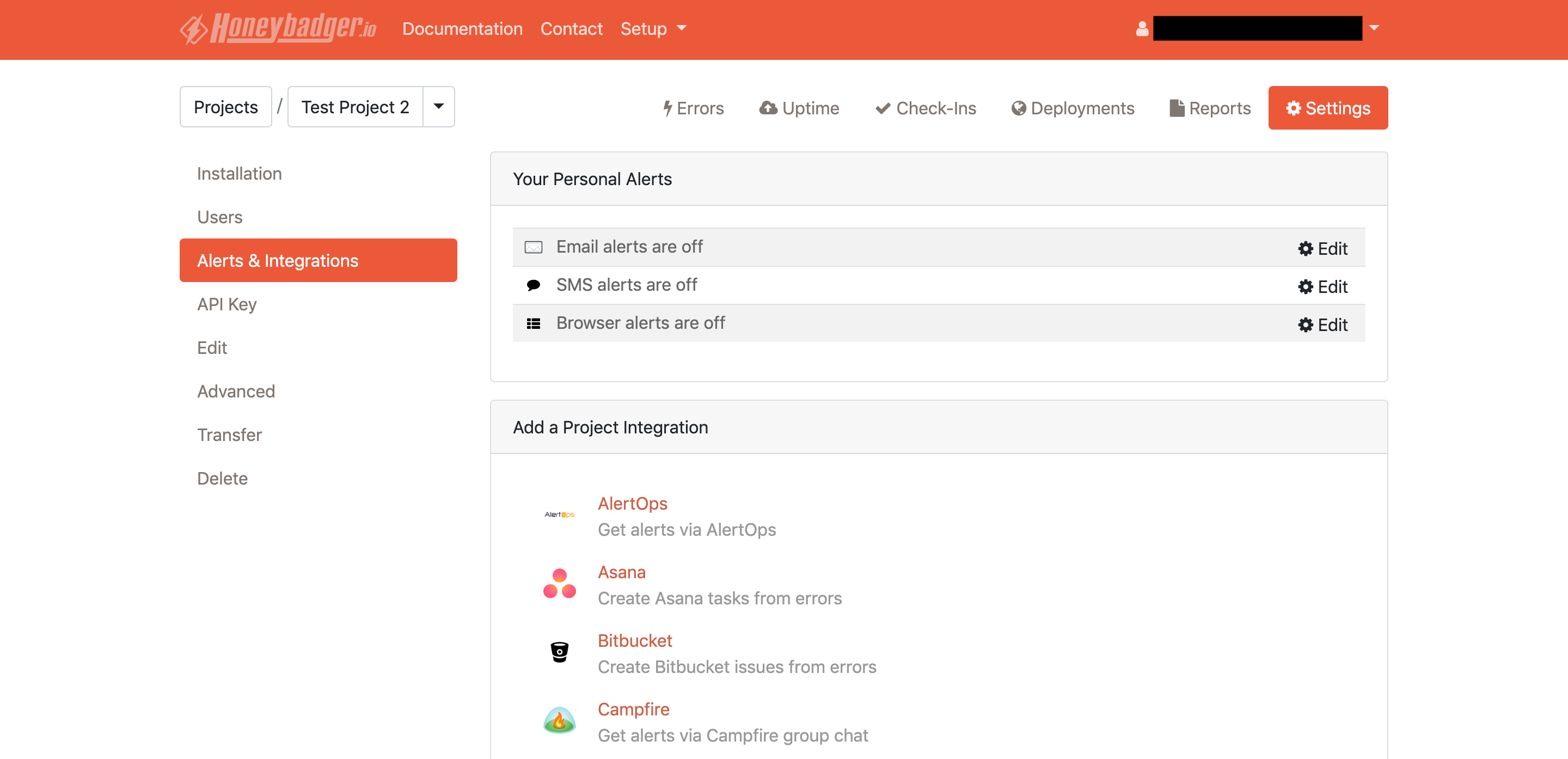
Task: Click the Honeybadger.io logo
Action: (278, 29)
